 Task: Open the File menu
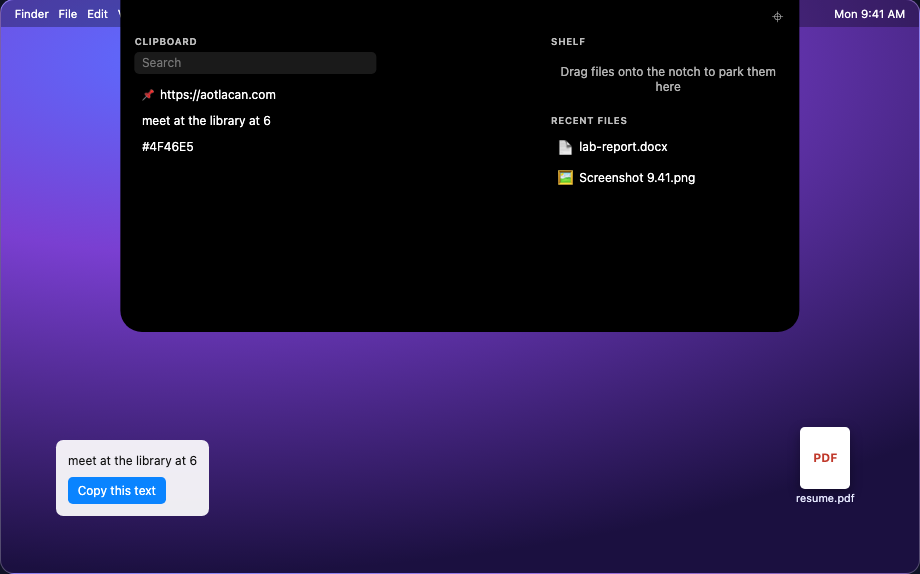(x=67, y=14)
